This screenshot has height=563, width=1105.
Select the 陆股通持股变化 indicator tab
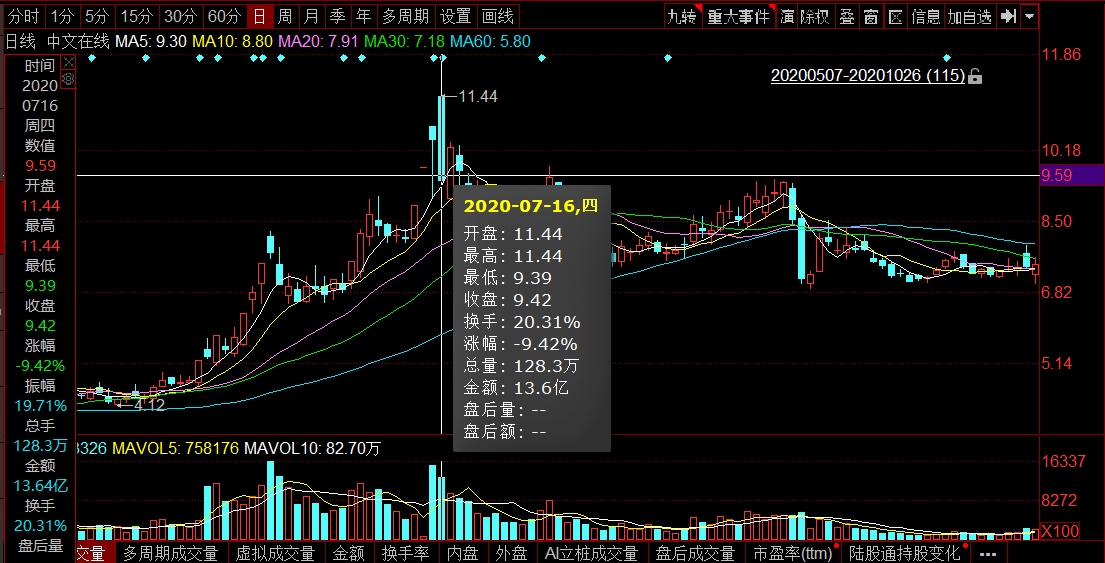coord(906,553)
